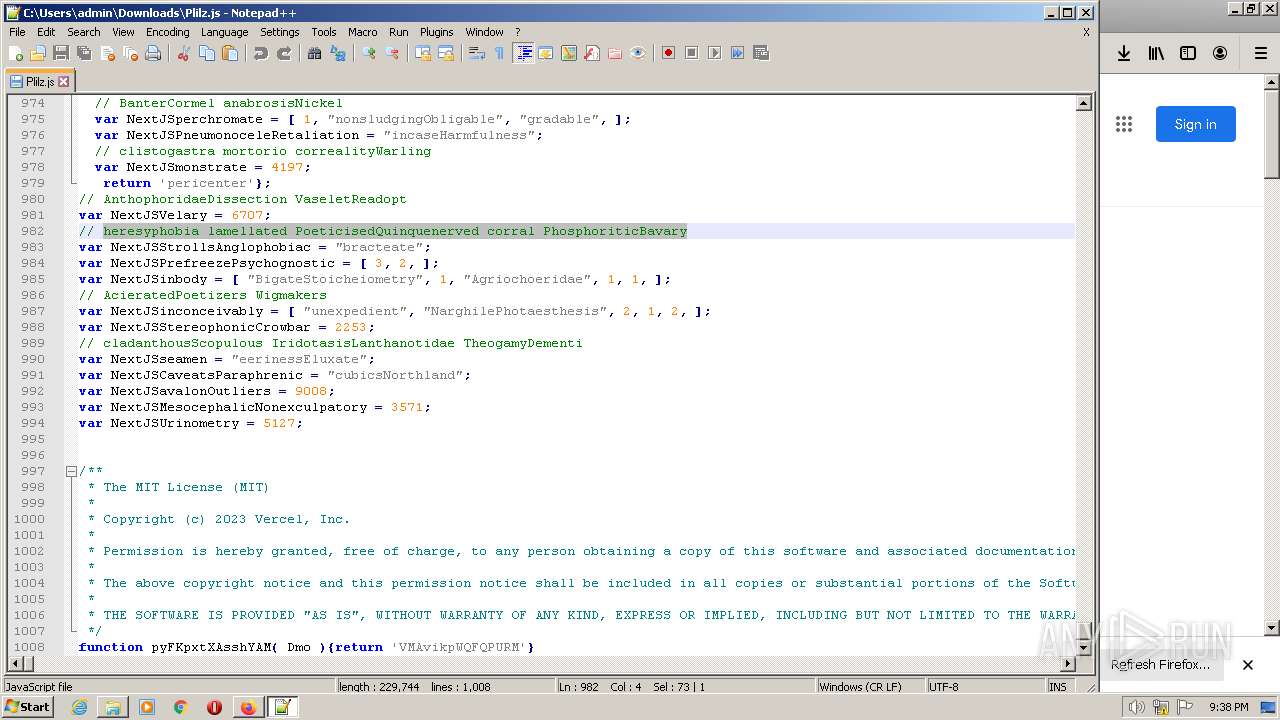Redo the edit via toolbar icon
Viewport: 1280px width, 720px height.
coord(284,53)
